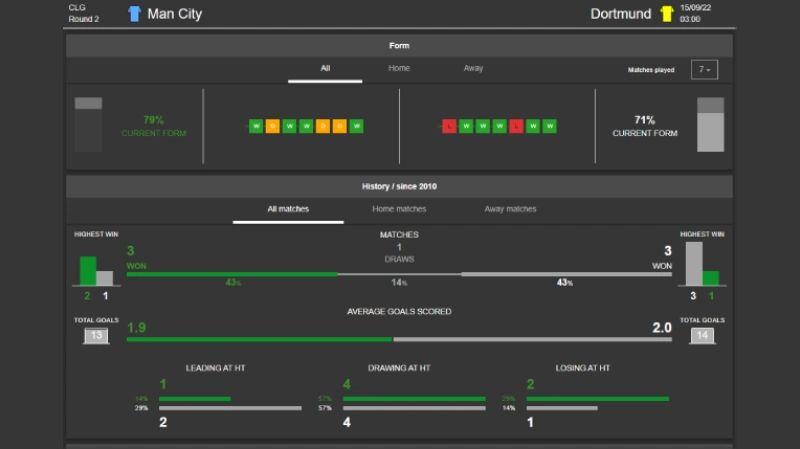Open the Matches played dropdown showing 7
Image resolution: width=800 pixels, height=449 pixels.
click(705, 69)
